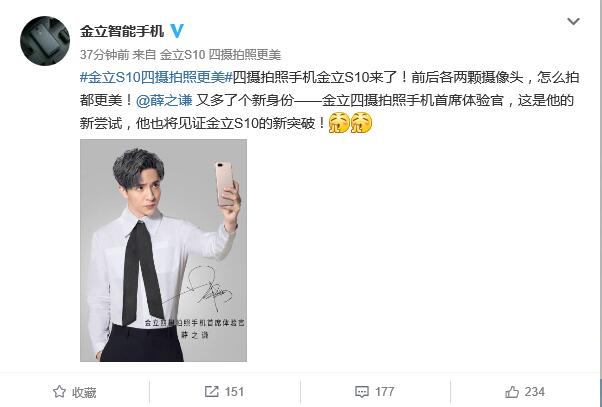The image size is (602, 407).
Task: Click the comment speech bubble icon
Action: pos(362,392)
